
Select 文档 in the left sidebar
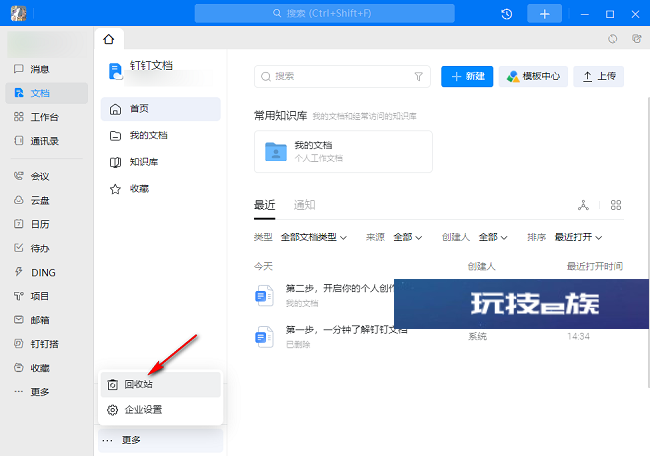[x=46, y=93]
